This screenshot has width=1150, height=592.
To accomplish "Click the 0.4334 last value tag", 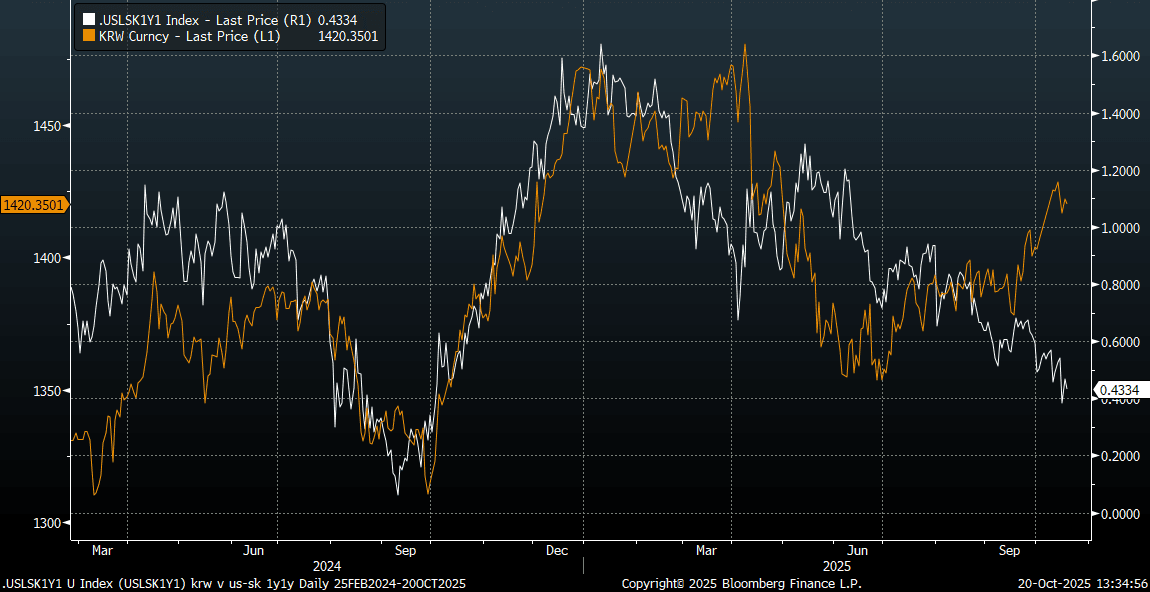I will 1120,390.
